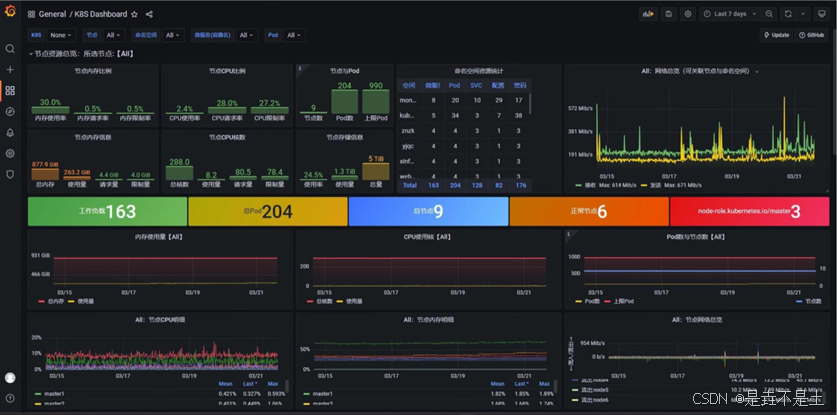Open the Alerting bell in sidebar

(x=10, y=132)
